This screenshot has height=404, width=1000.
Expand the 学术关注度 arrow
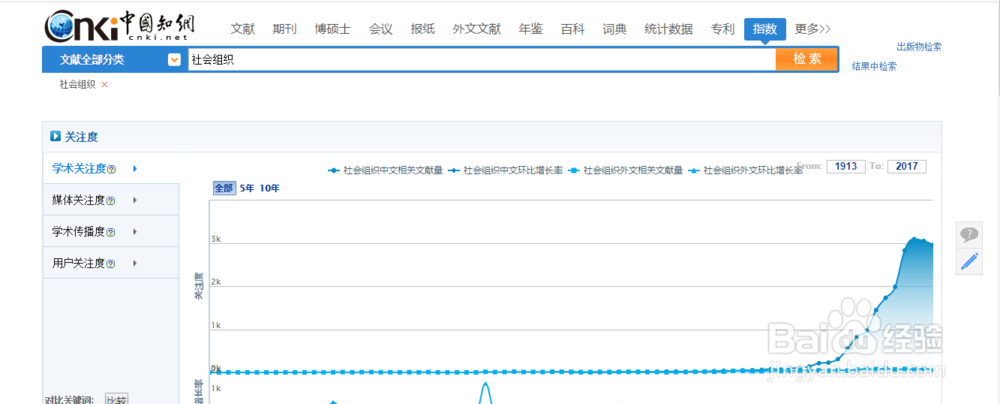tap(135, 169)
